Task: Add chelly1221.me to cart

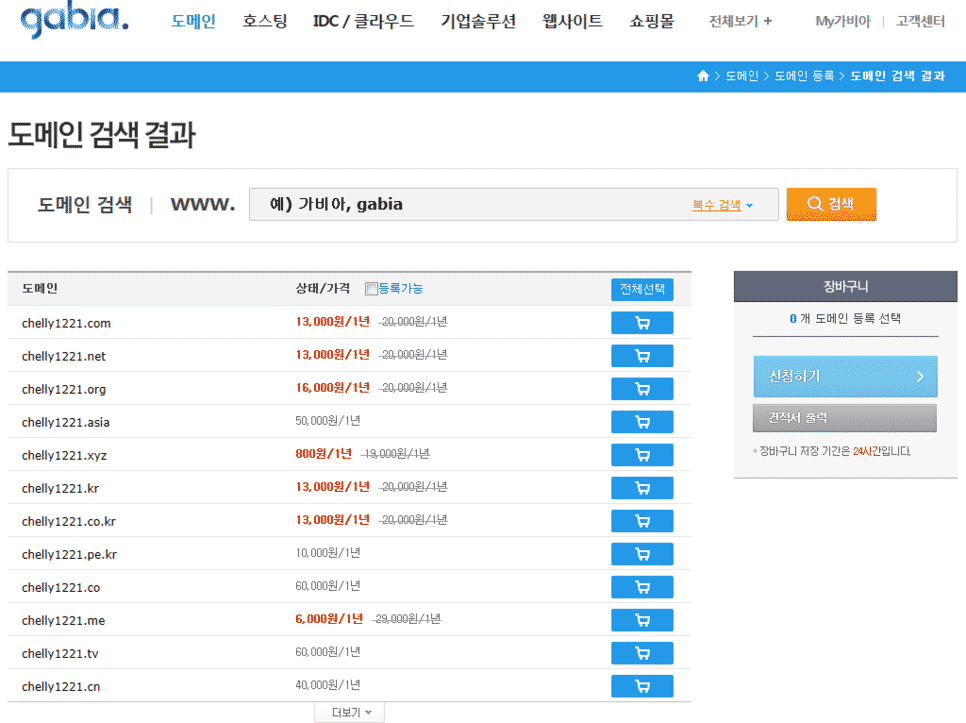Action: (642, 620)
